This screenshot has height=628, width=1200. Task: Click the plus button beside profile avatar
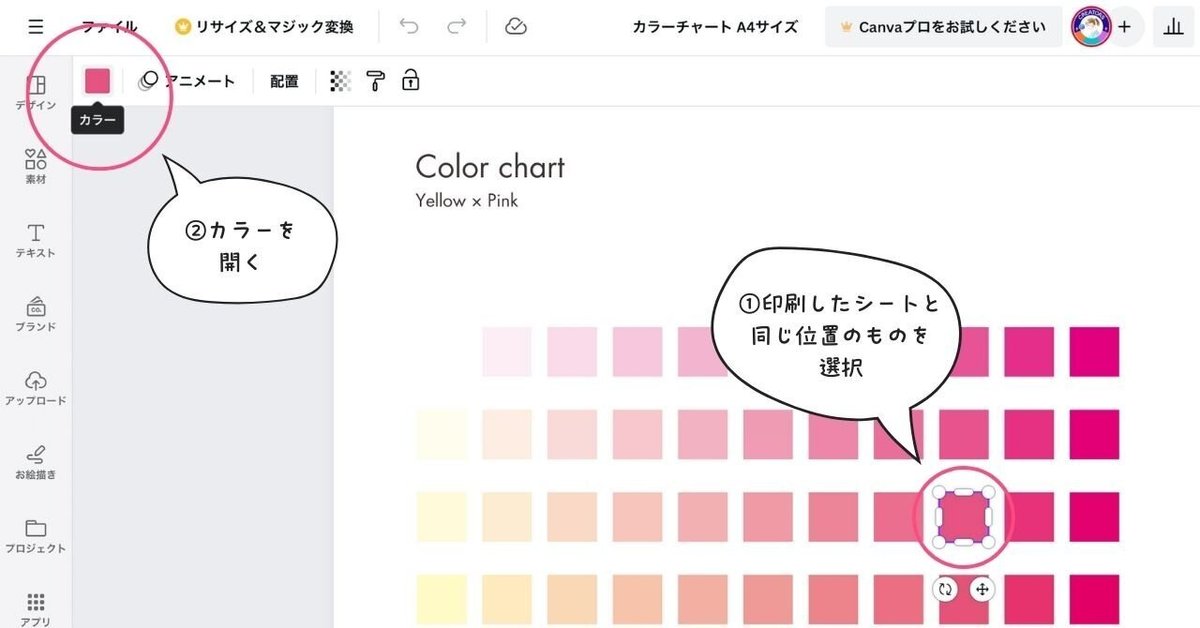tap(1124, 27)
